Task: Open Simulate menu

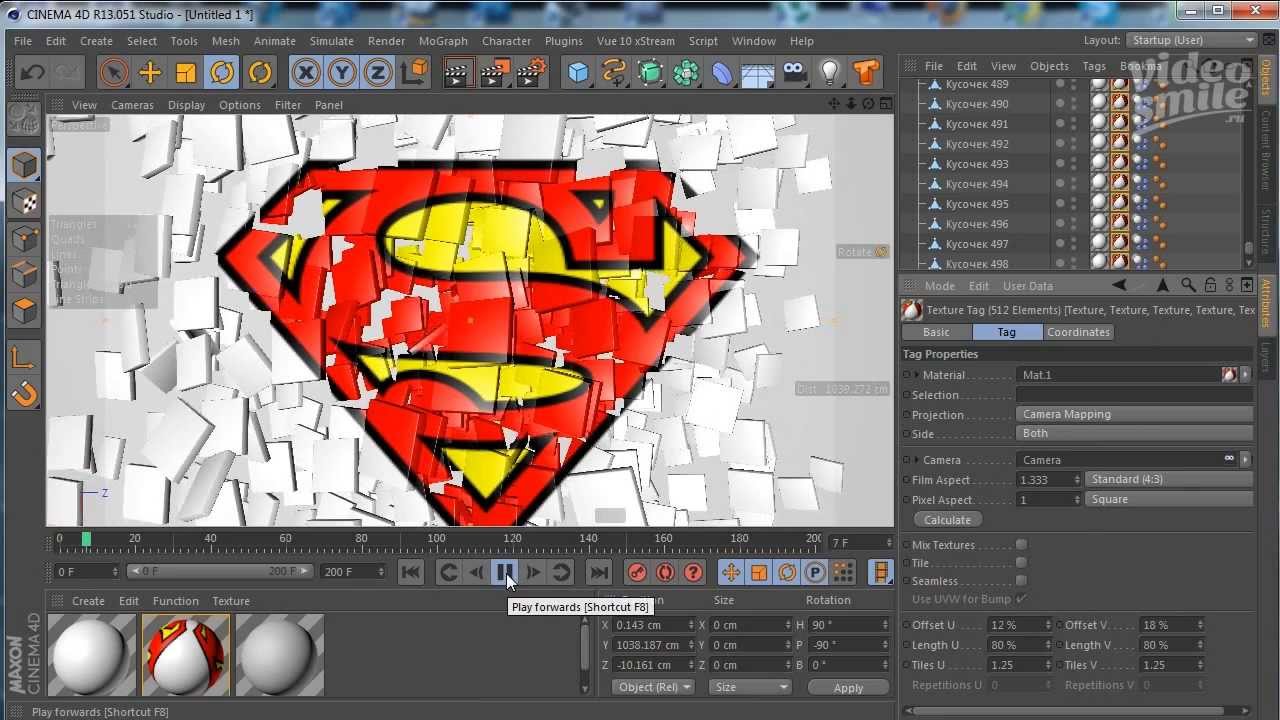Action: [x=332, y=41]
